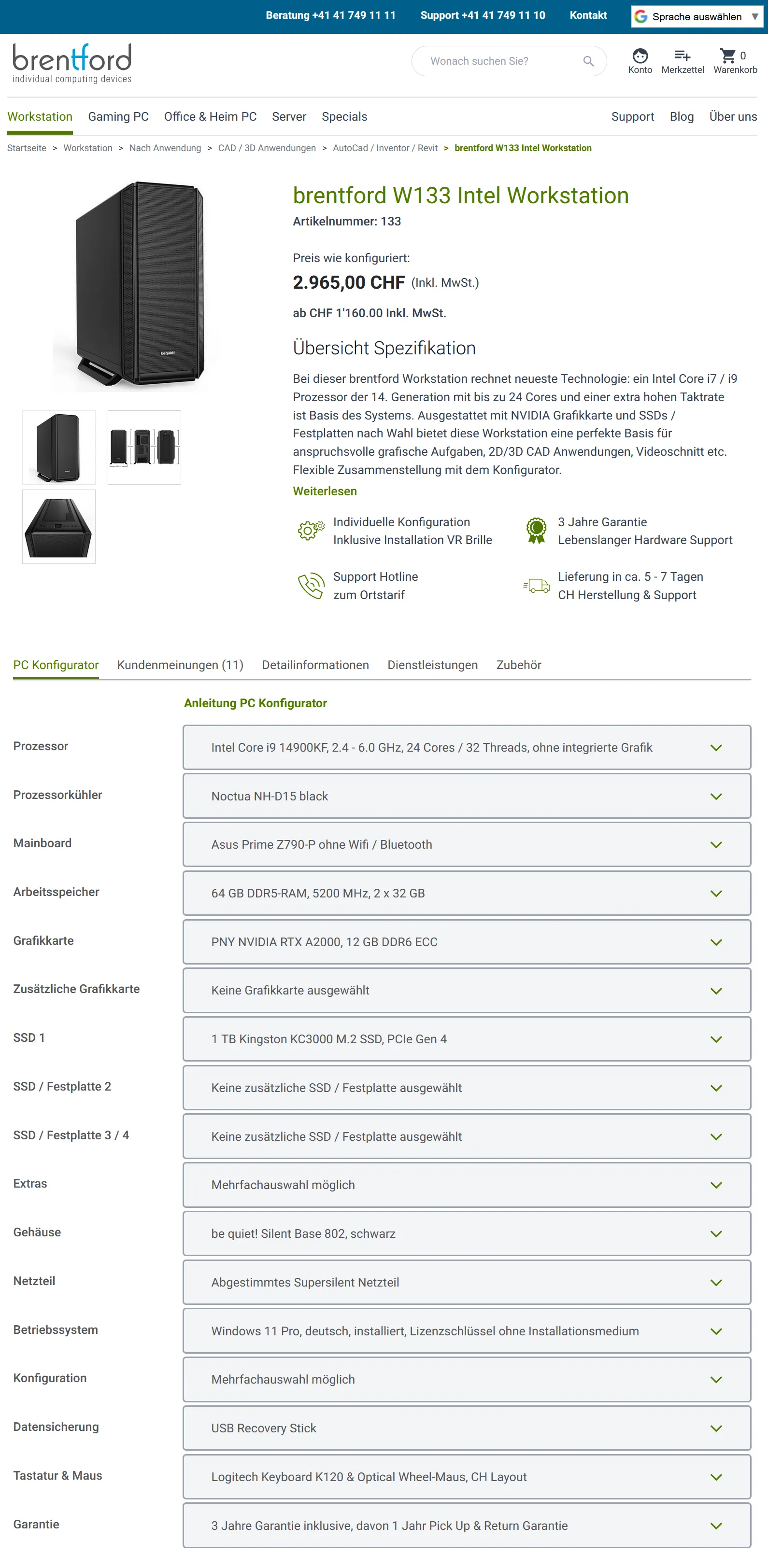Click the search magnifier icon
This screenshot has height=1568, width=768.
coord(588,61)
